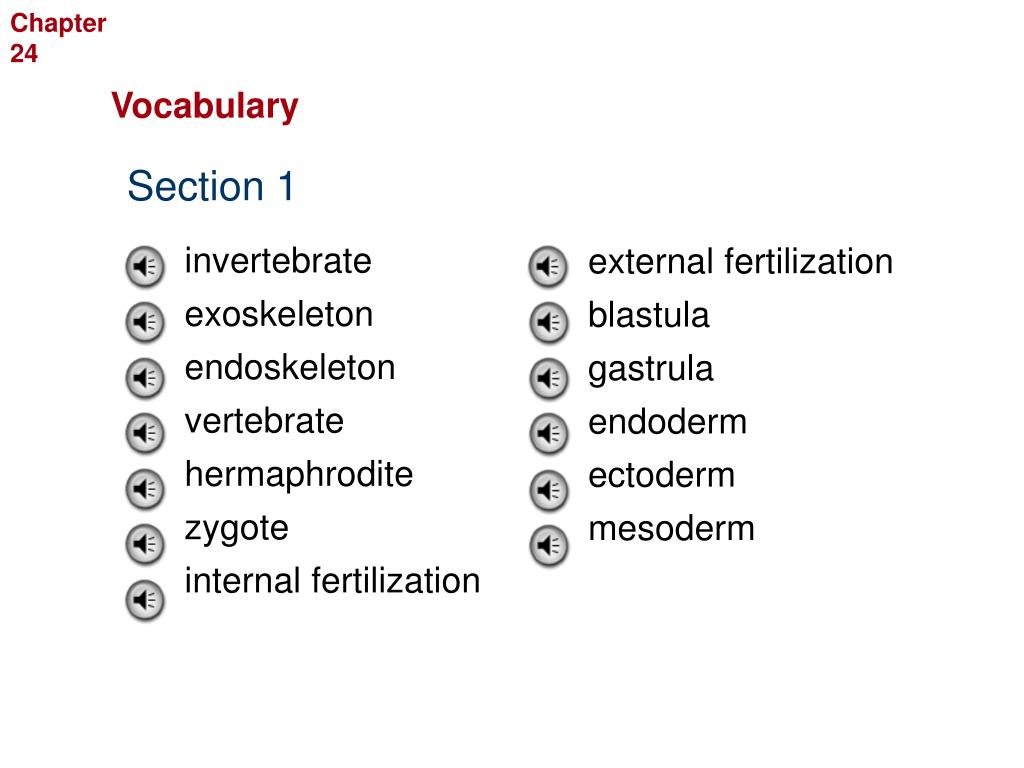The width and height of the screenshot is (1024, 768).
Task: Click the speaker icon beside endoskeleton
Action: pyautogui.click(x=144, y=378)
